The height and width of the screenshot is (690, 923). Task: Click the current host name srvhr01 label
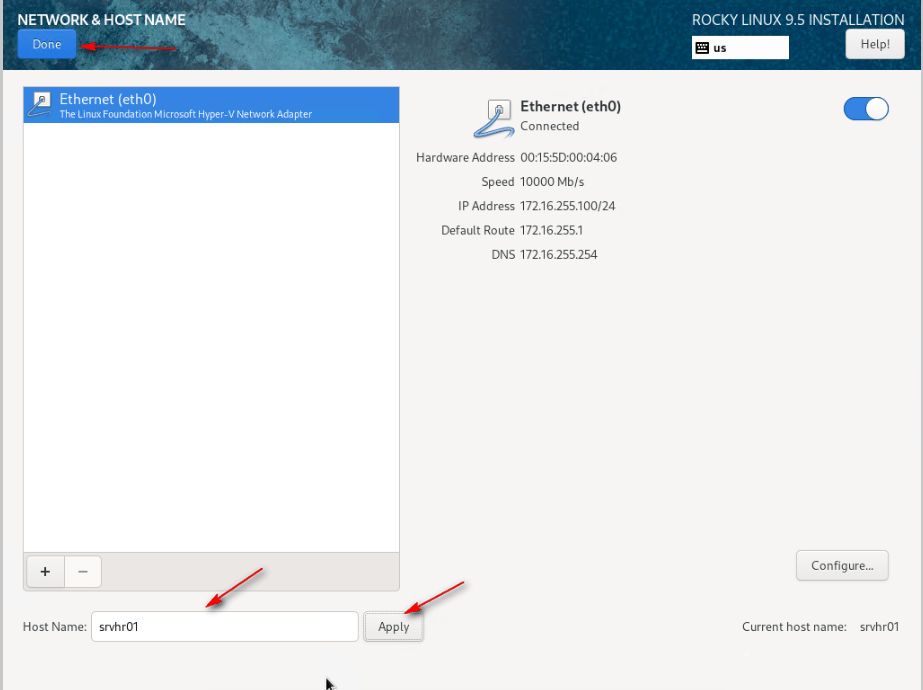coord(879,627)
